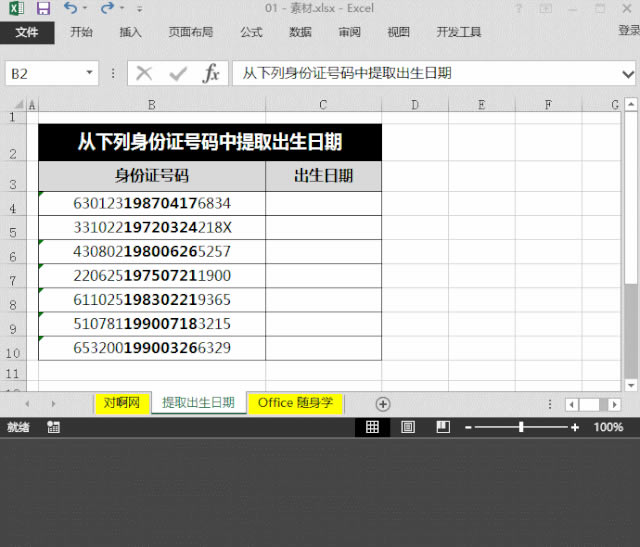Click the zoom slider handle
The width and height of the screenshot is (640, 547).
(521, 427)
